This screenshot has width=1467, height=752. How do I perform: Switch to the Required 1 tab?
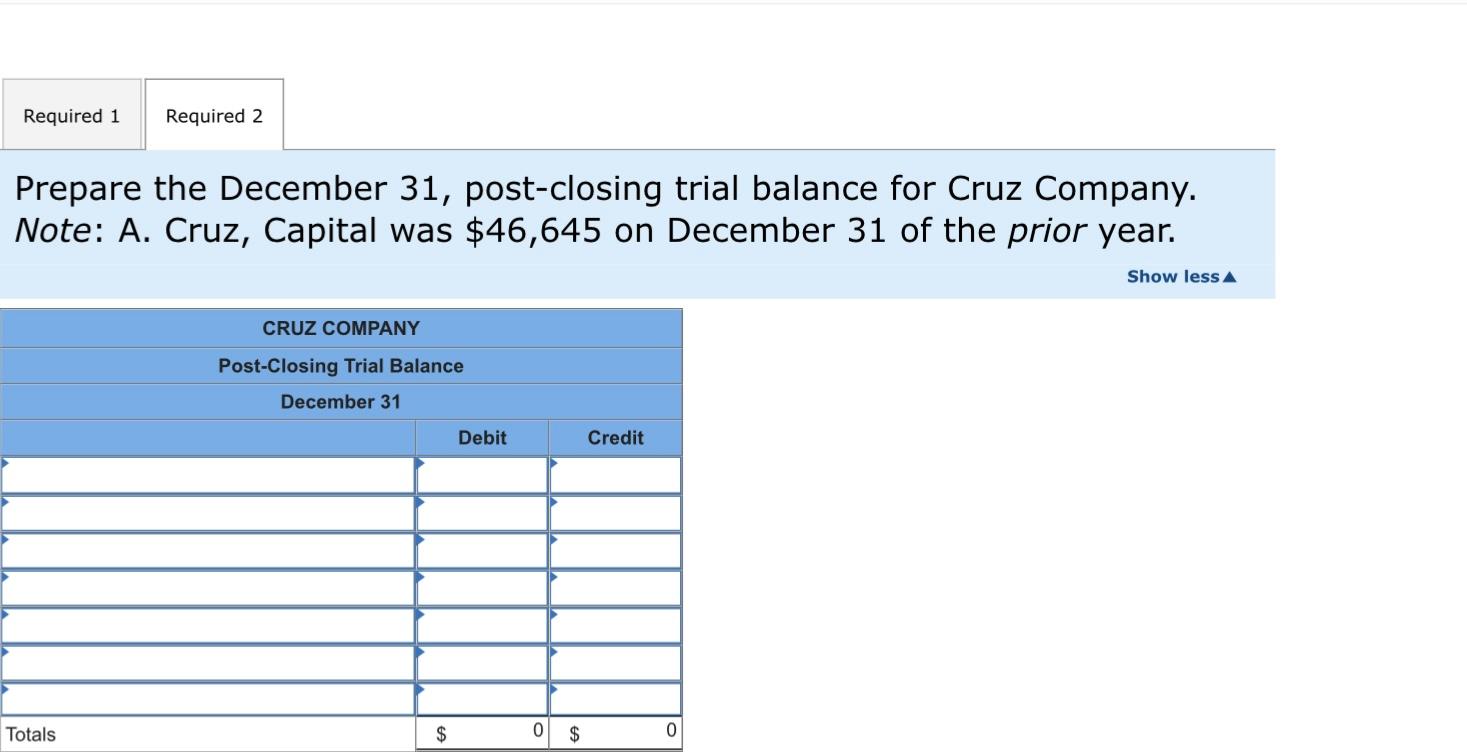tap(71, 115)
